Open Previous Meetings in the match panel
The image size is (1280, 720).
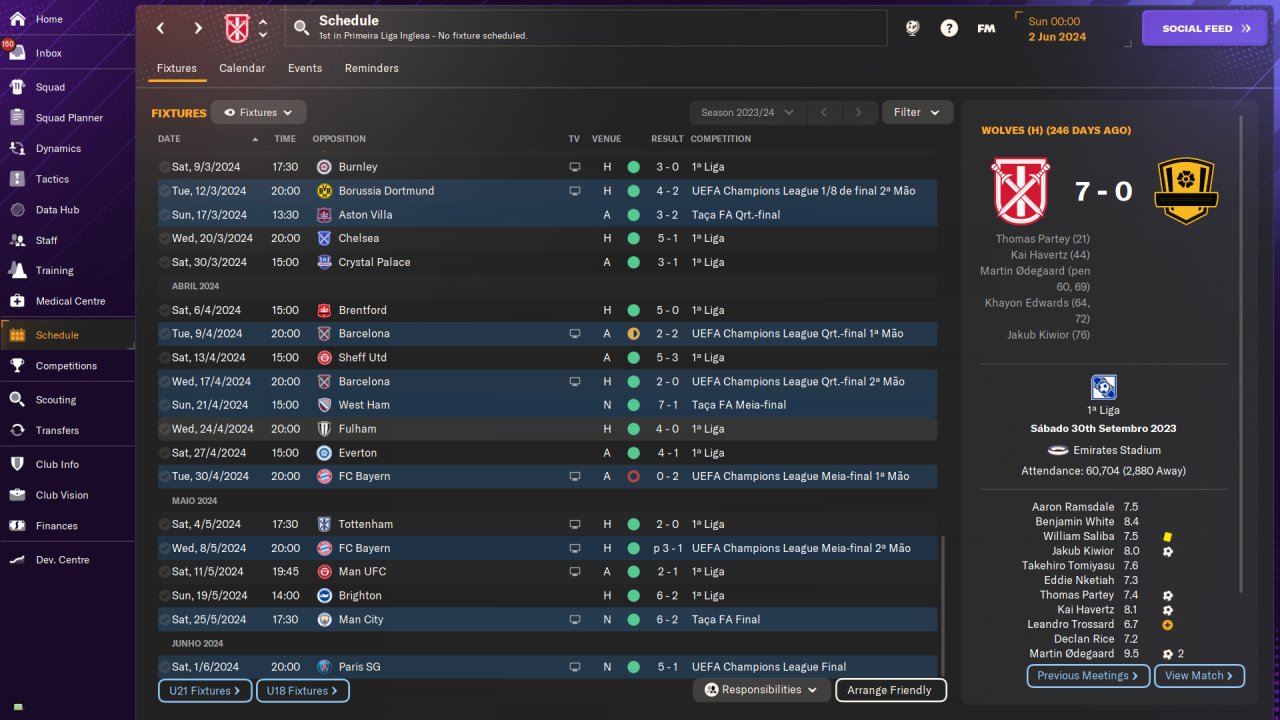click(x=1089, y=676)
